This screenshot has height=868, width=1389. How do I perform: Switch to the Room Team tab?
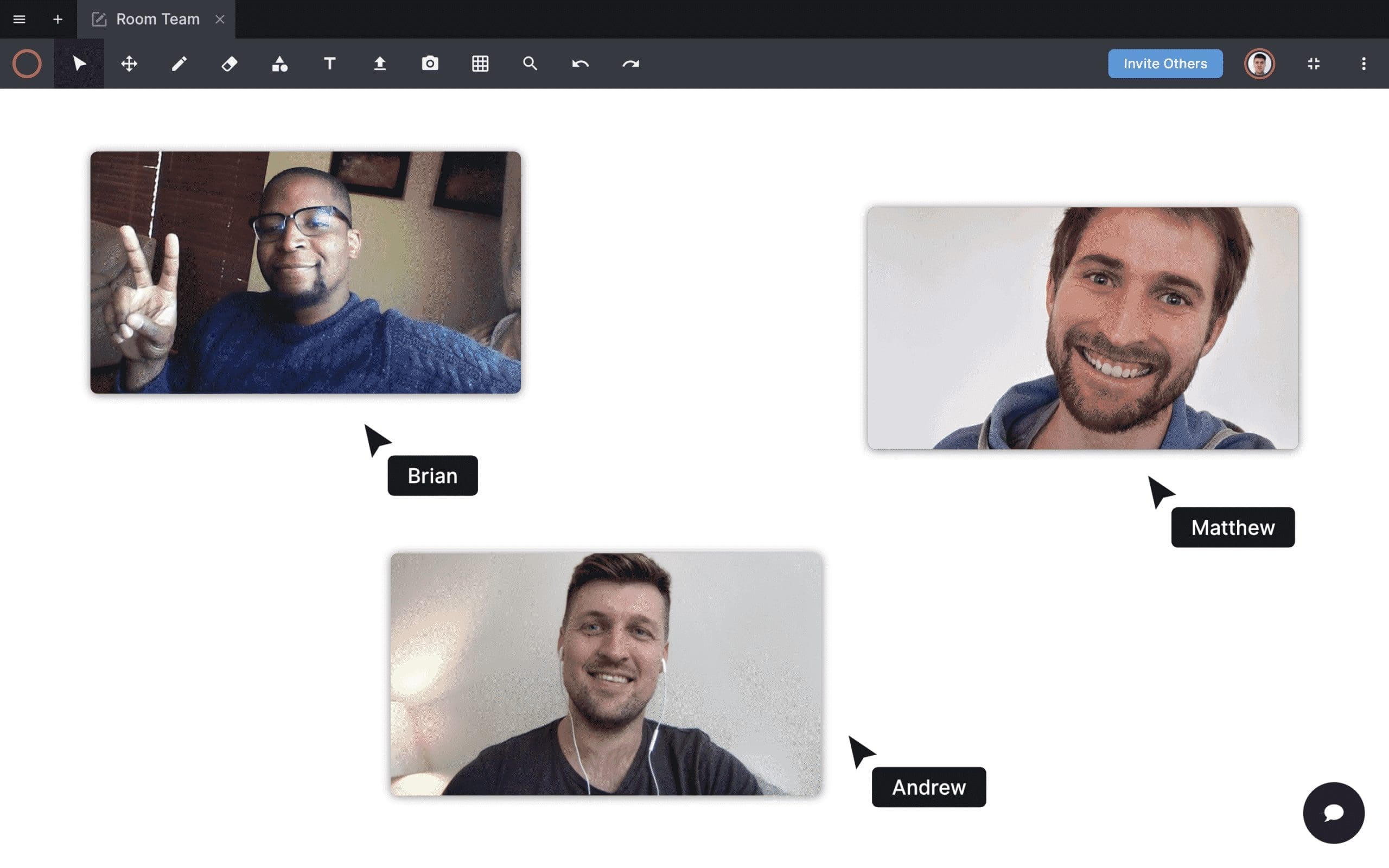tap(156, 19)
